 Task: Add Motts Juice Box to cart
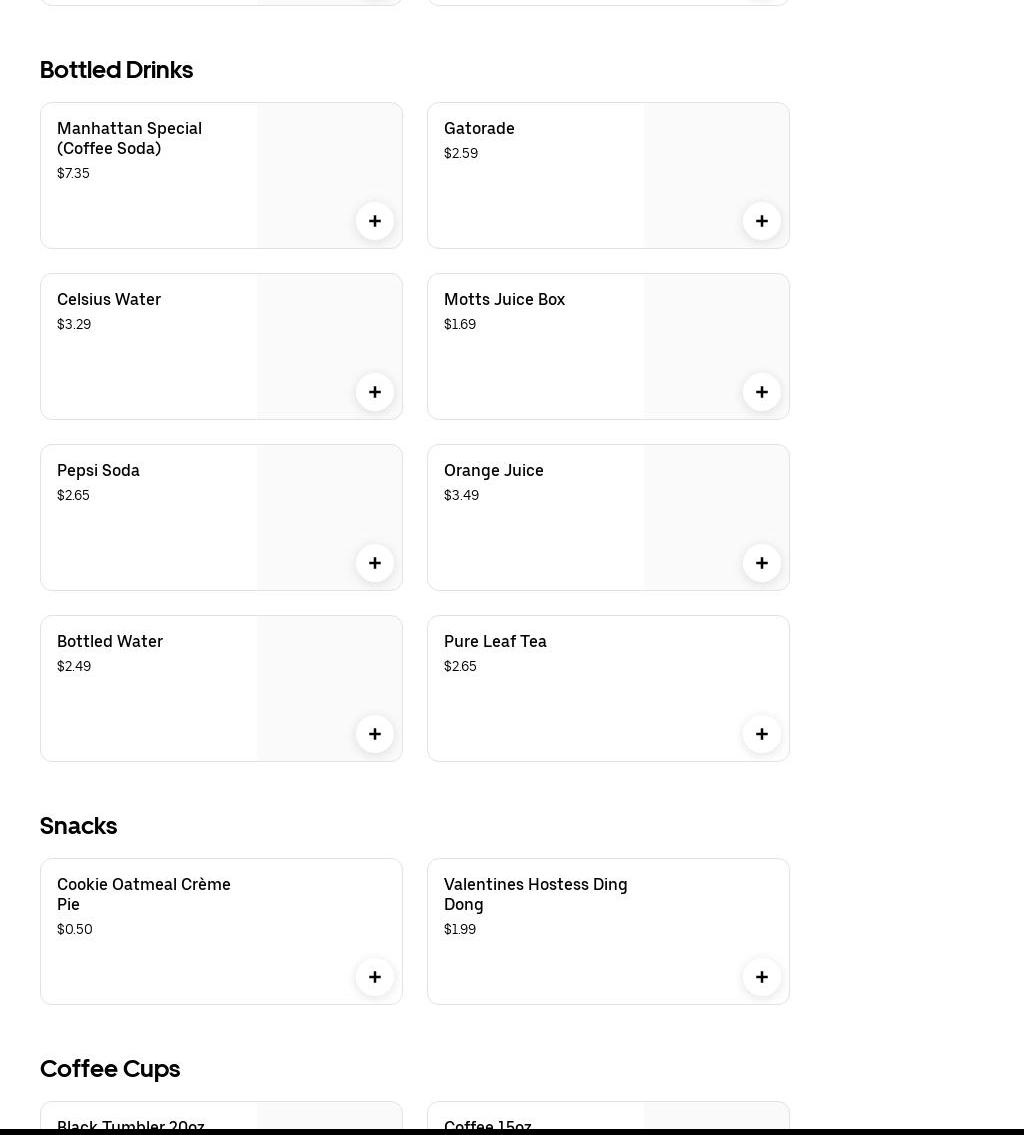click(762, 392)
